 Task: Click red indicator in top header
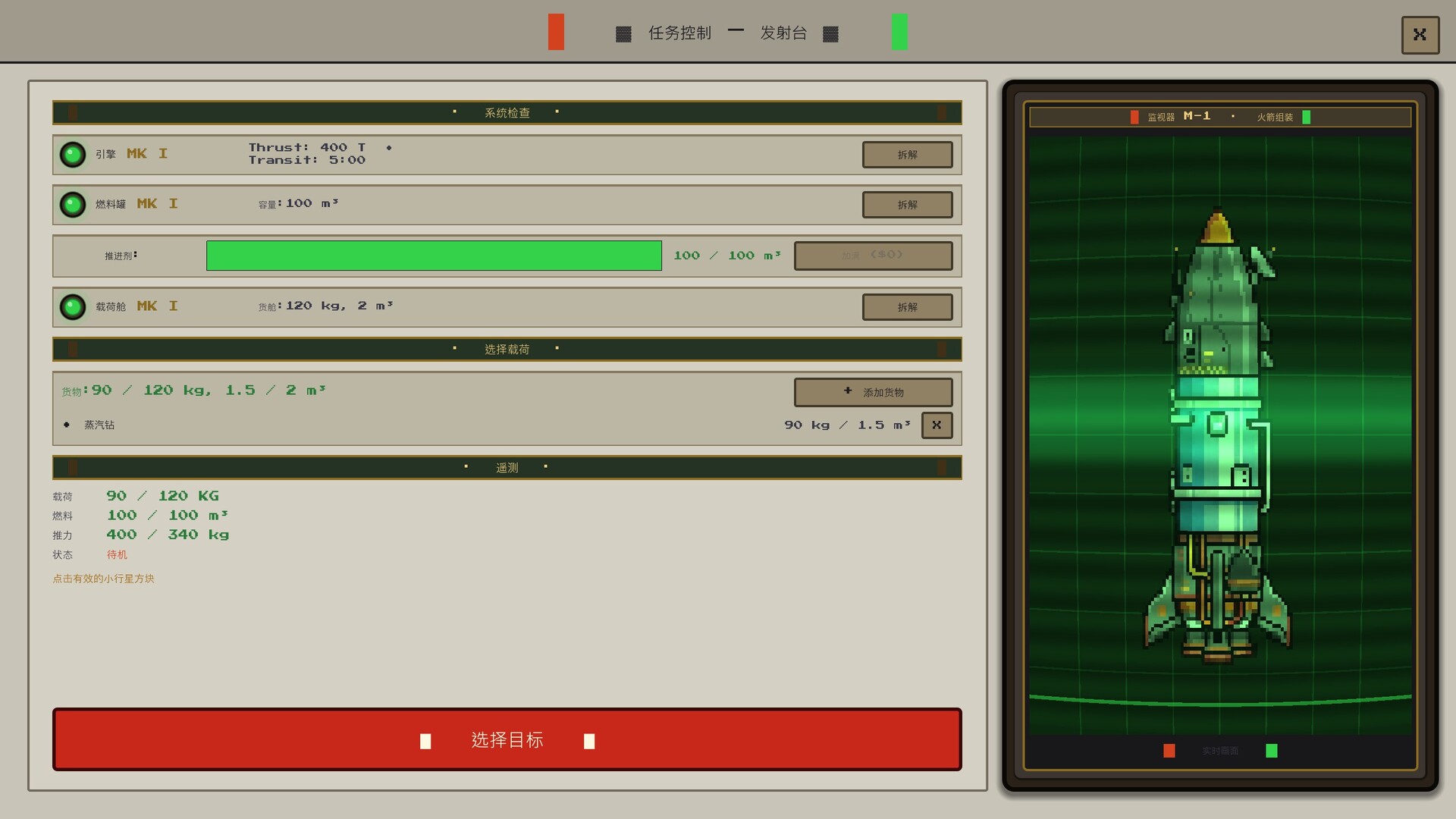[556, 32]
